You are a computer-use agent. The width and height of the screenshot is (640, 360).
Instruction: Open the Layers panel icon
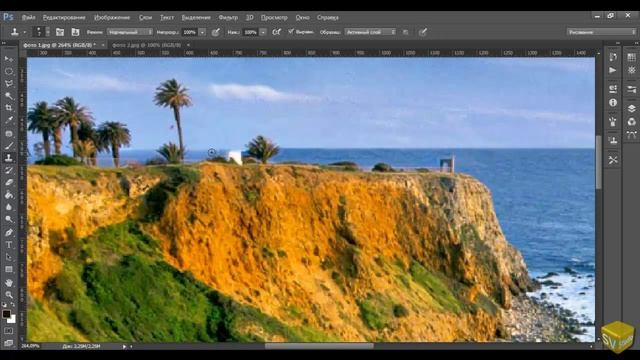point(631,109)
